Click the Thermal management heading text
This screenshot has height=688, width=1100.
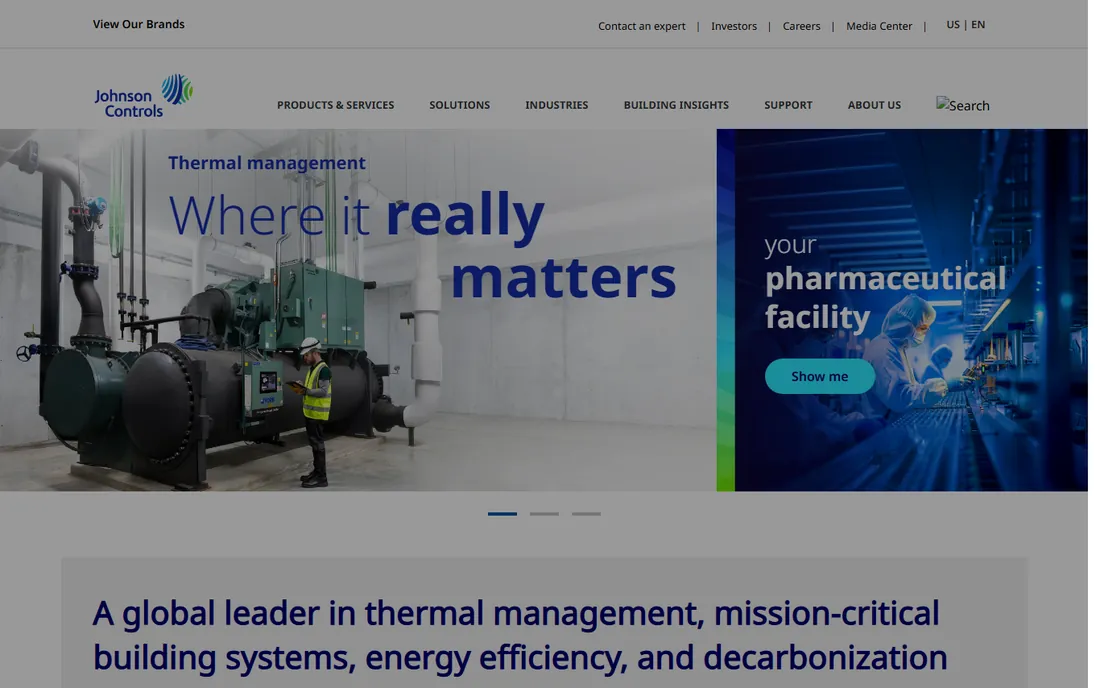[x=267, y=163]
